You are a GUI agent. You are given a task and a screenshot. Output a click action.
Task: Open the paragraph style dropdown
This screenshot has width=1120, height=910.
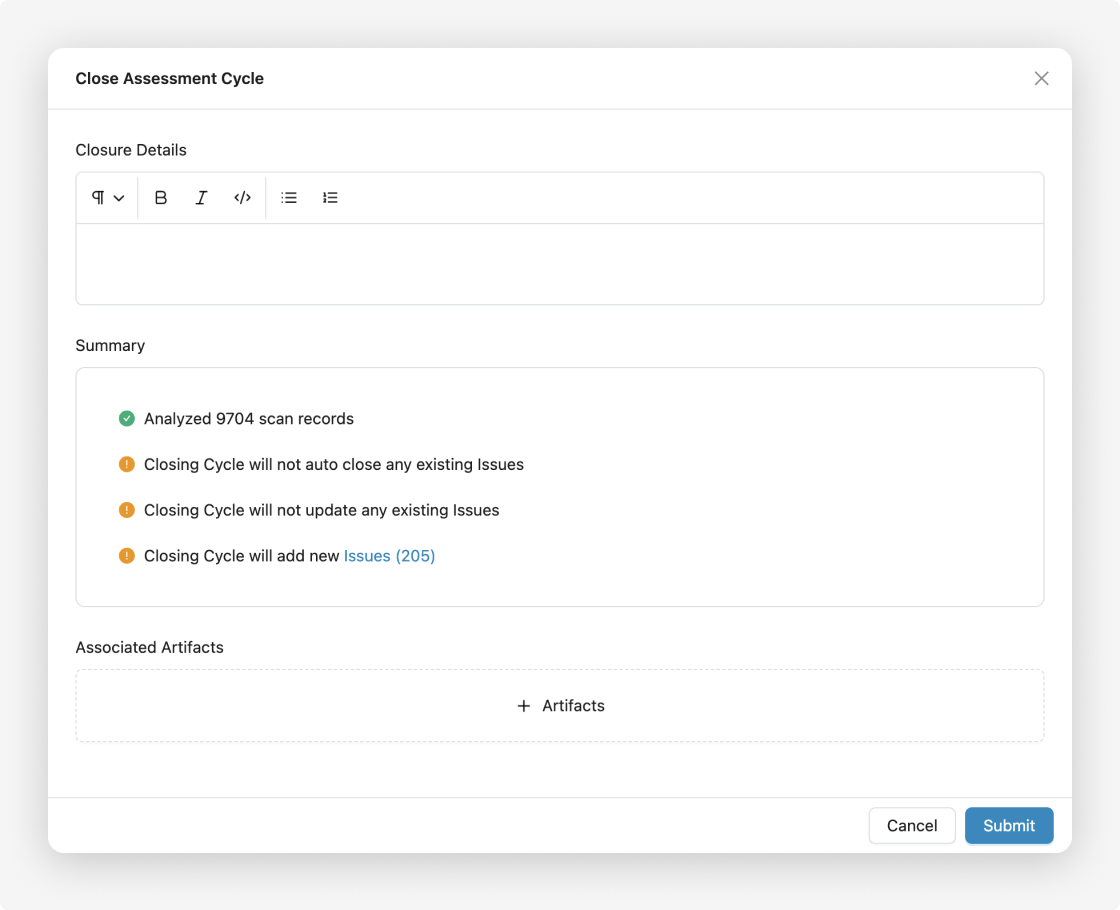pyautogui.click(x=108, y=198)
